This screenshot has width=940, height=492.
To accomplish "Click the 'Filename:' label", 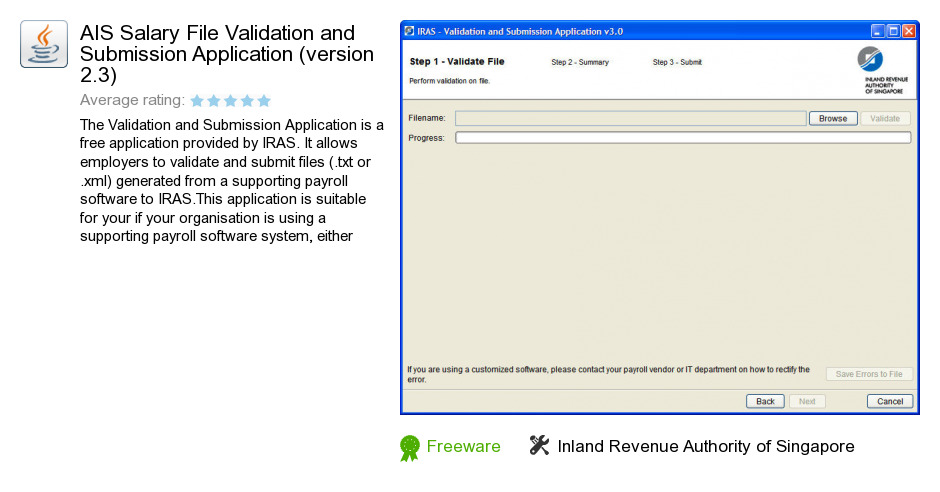I will [x=427, y=118].
